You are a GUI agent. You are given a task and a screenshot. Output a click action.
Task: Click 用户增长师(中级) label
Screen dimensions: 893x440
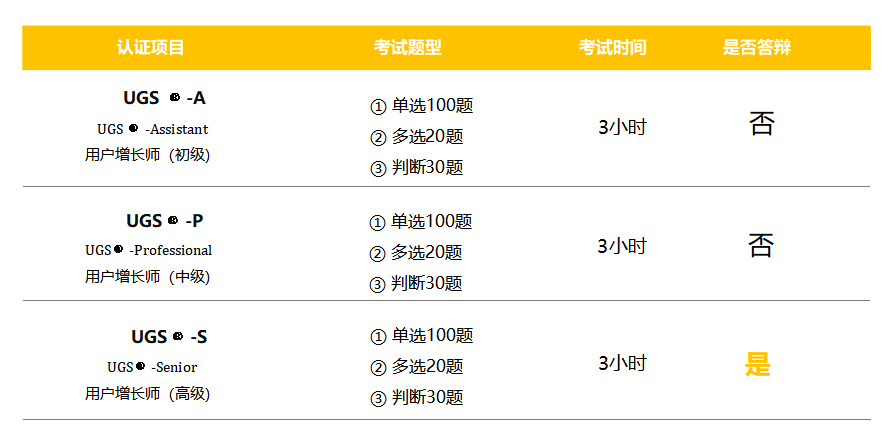[x=148, y=277]
